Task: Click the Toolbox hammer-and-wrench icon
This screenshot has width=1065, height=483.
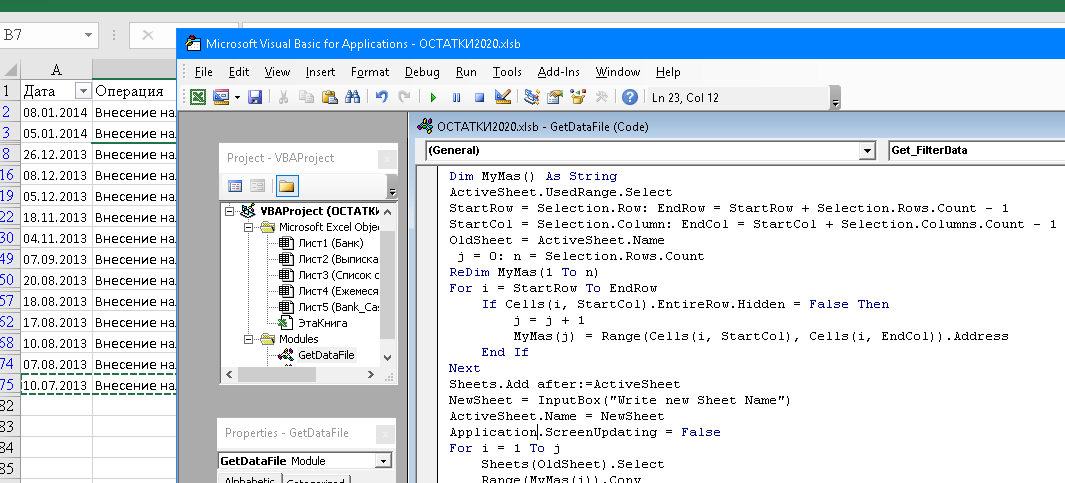Action: coord(601,97)
